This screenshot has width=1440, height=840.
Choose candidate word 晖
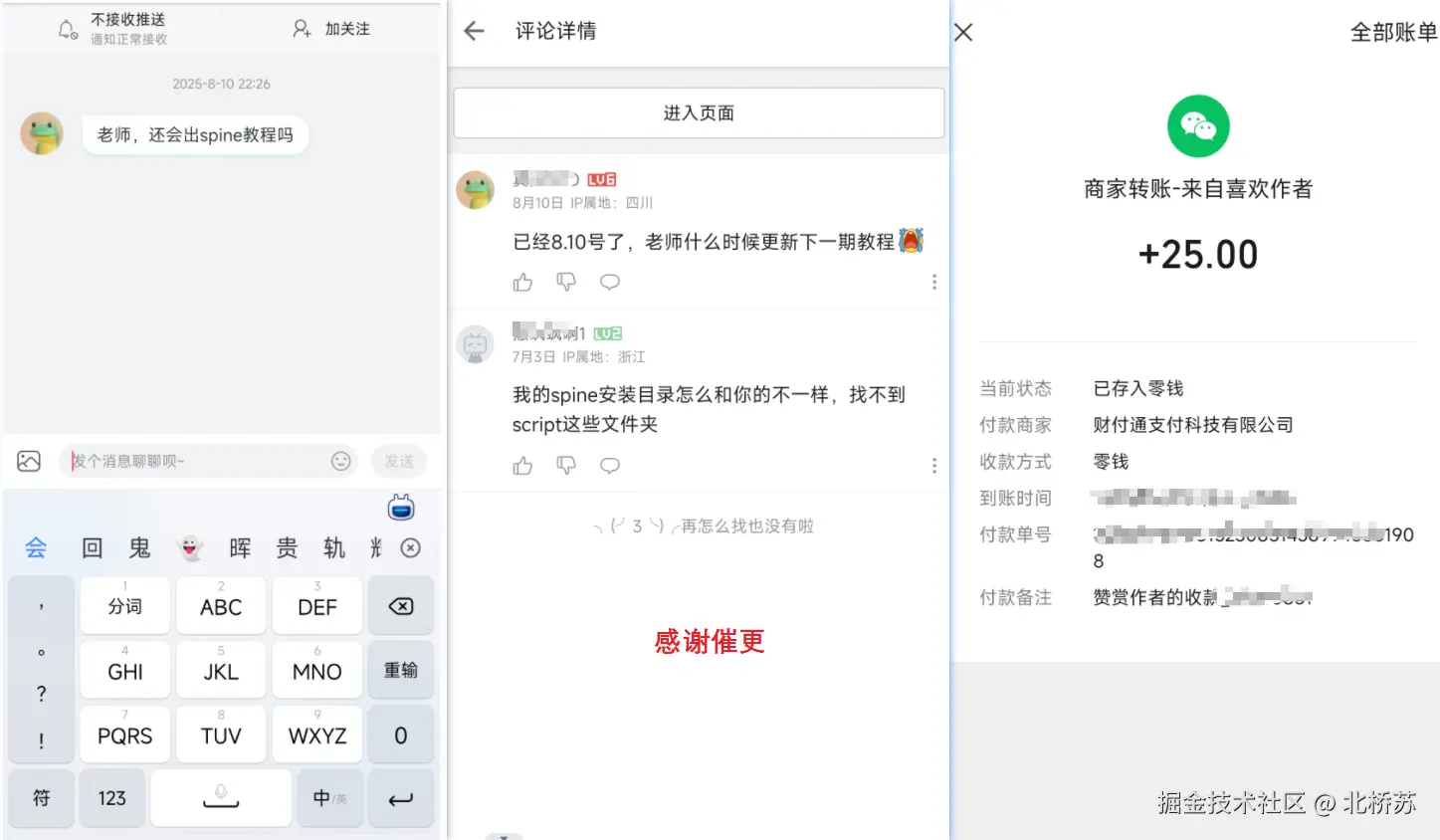click(240, 547)
